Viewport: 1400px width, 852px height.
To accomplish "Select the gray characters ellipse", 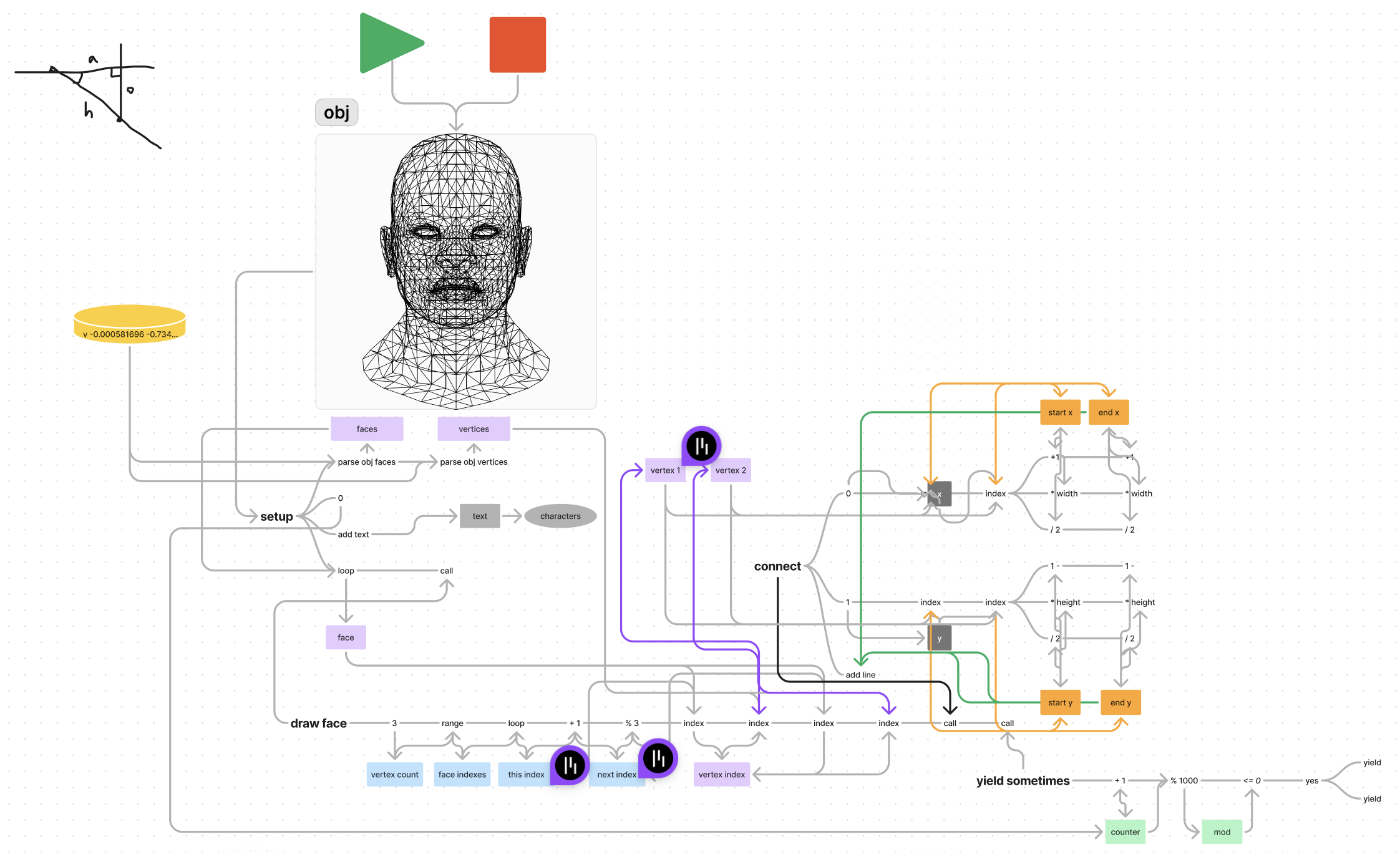I will (560, 516).
